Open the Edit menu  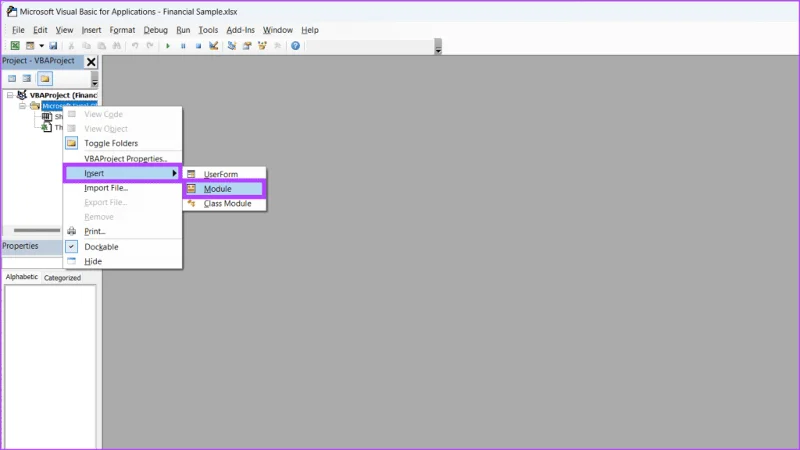(40, 30)
